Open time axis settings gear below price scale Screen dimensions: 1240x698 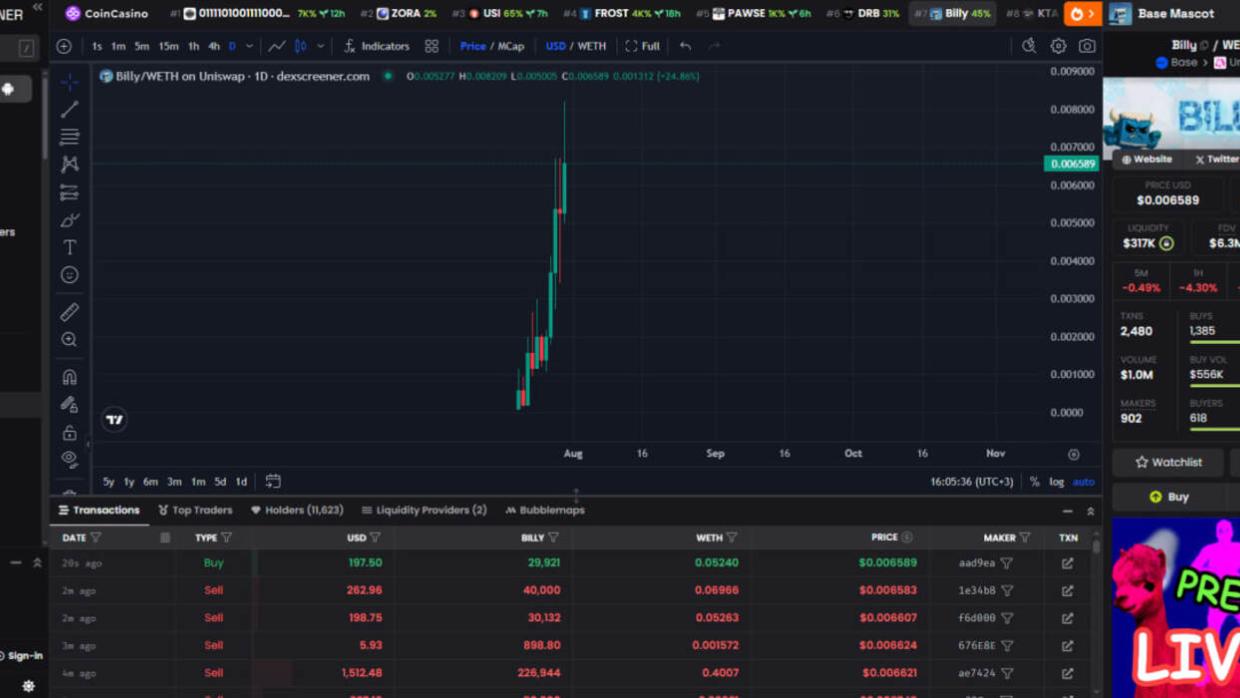point(1073,454)
